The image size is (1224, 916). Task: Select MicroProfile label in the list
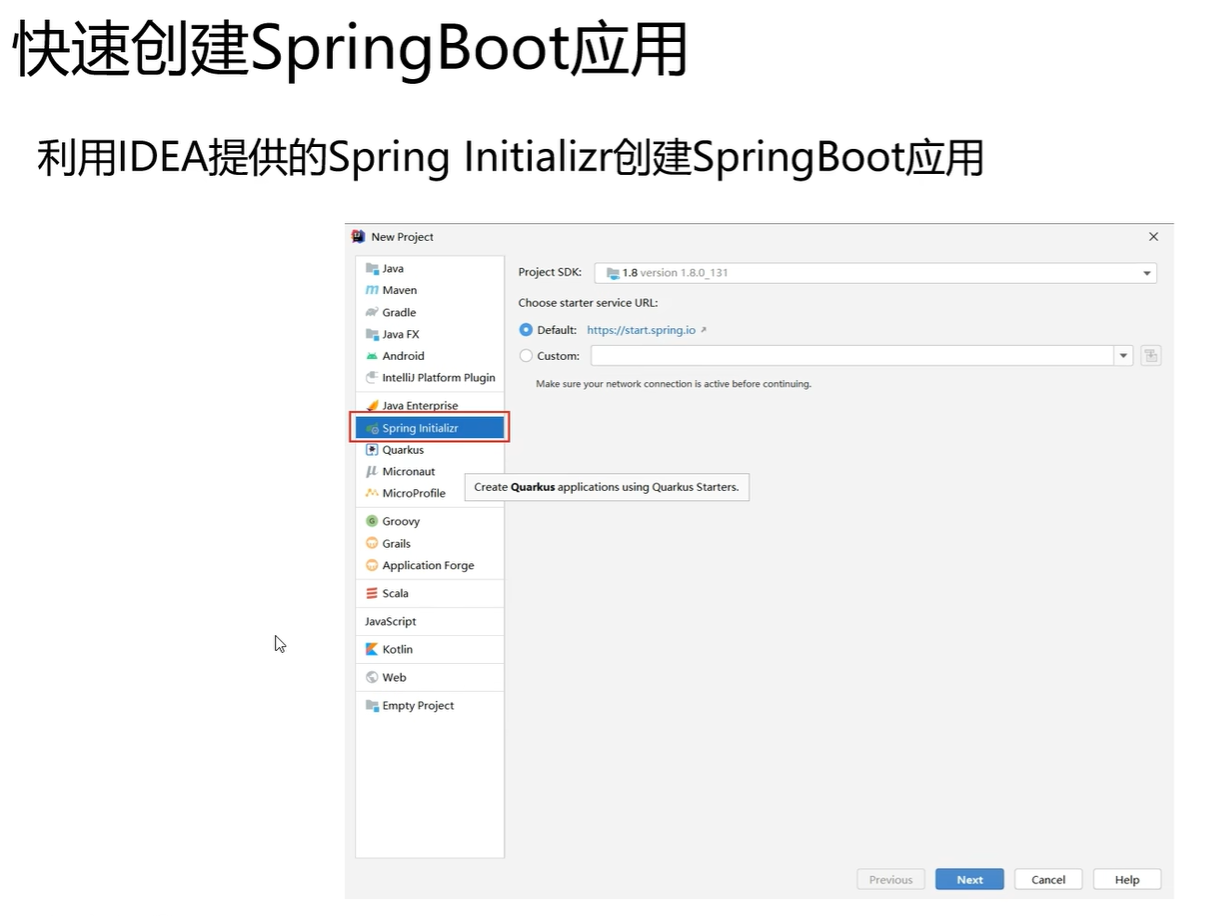point(414,493)
